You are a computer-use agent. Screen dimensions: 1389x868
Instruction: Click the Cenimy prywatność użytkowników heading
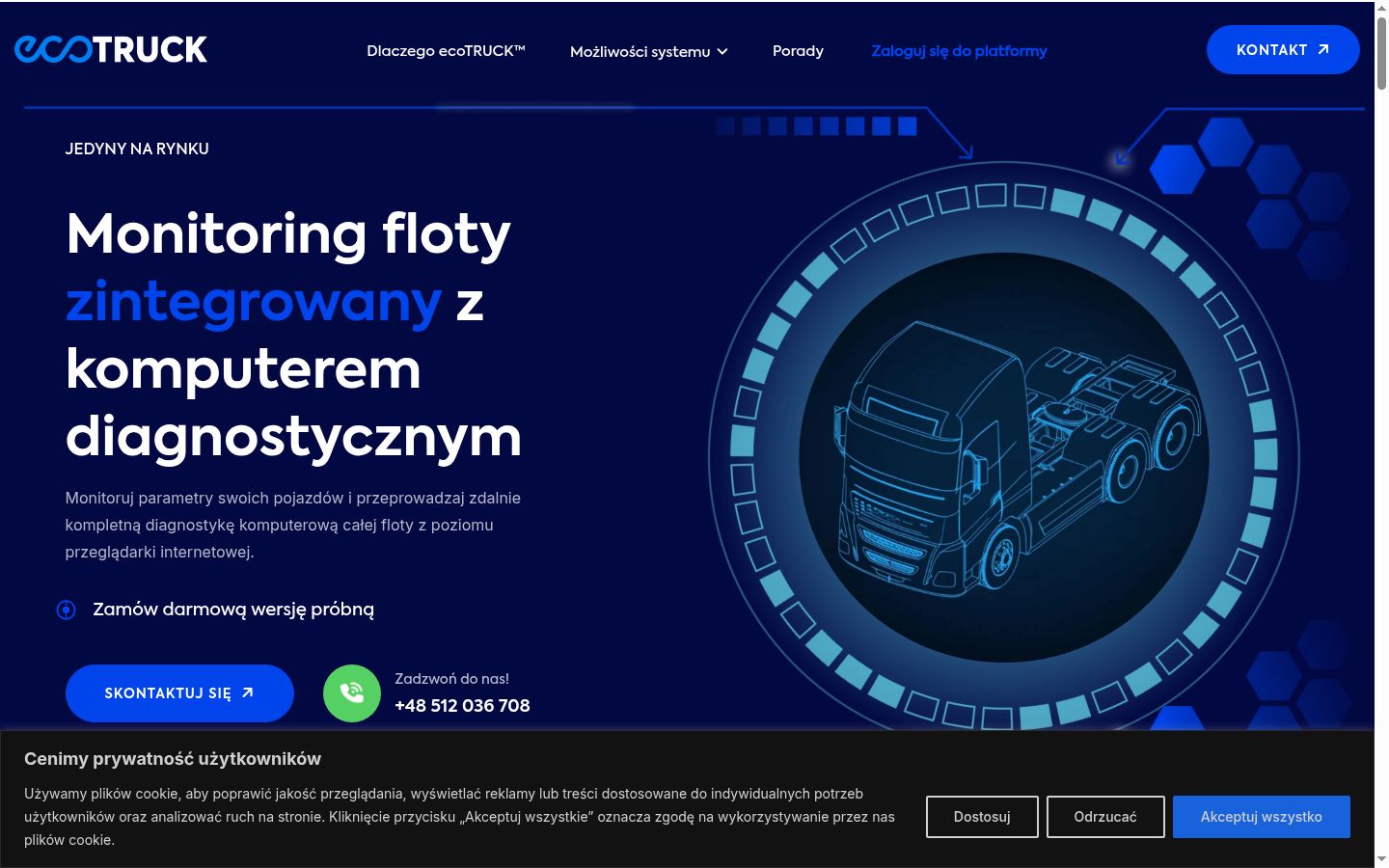click(x=173, y=759)
